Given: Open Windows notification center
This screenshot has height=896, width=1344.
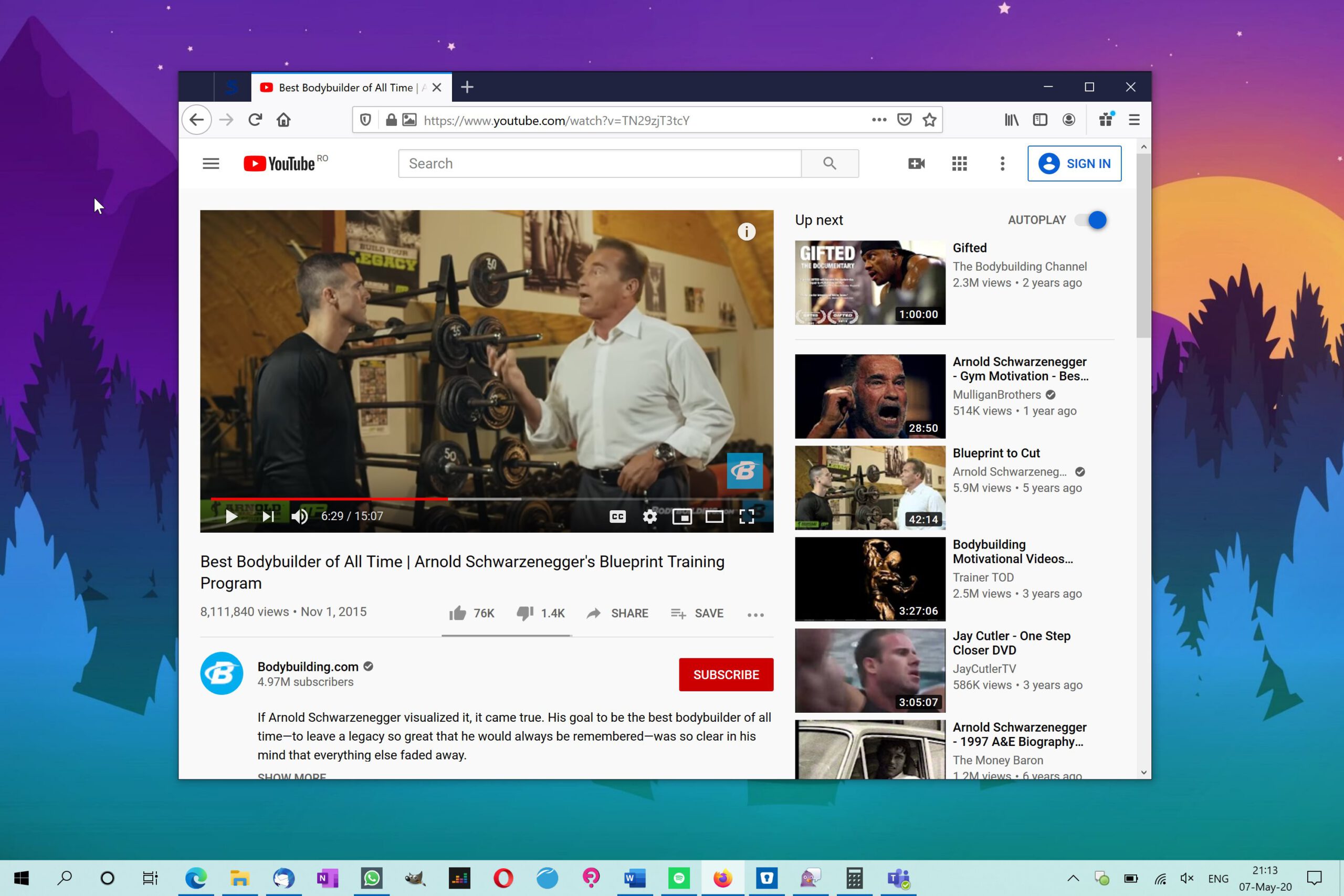Looking at the screenshot, I should 1315,878.
